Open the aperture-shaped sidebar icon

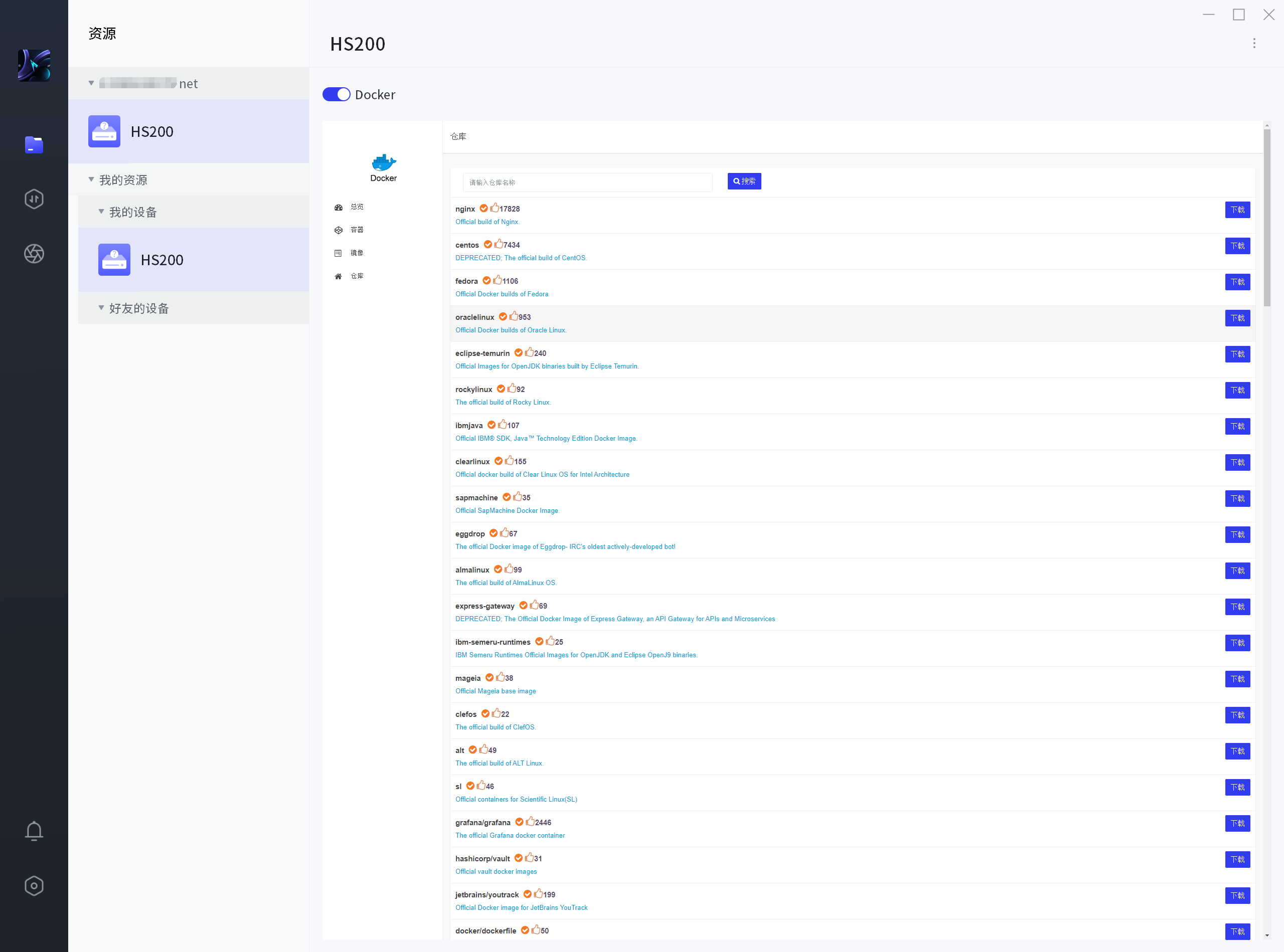(x=34, y=254)
